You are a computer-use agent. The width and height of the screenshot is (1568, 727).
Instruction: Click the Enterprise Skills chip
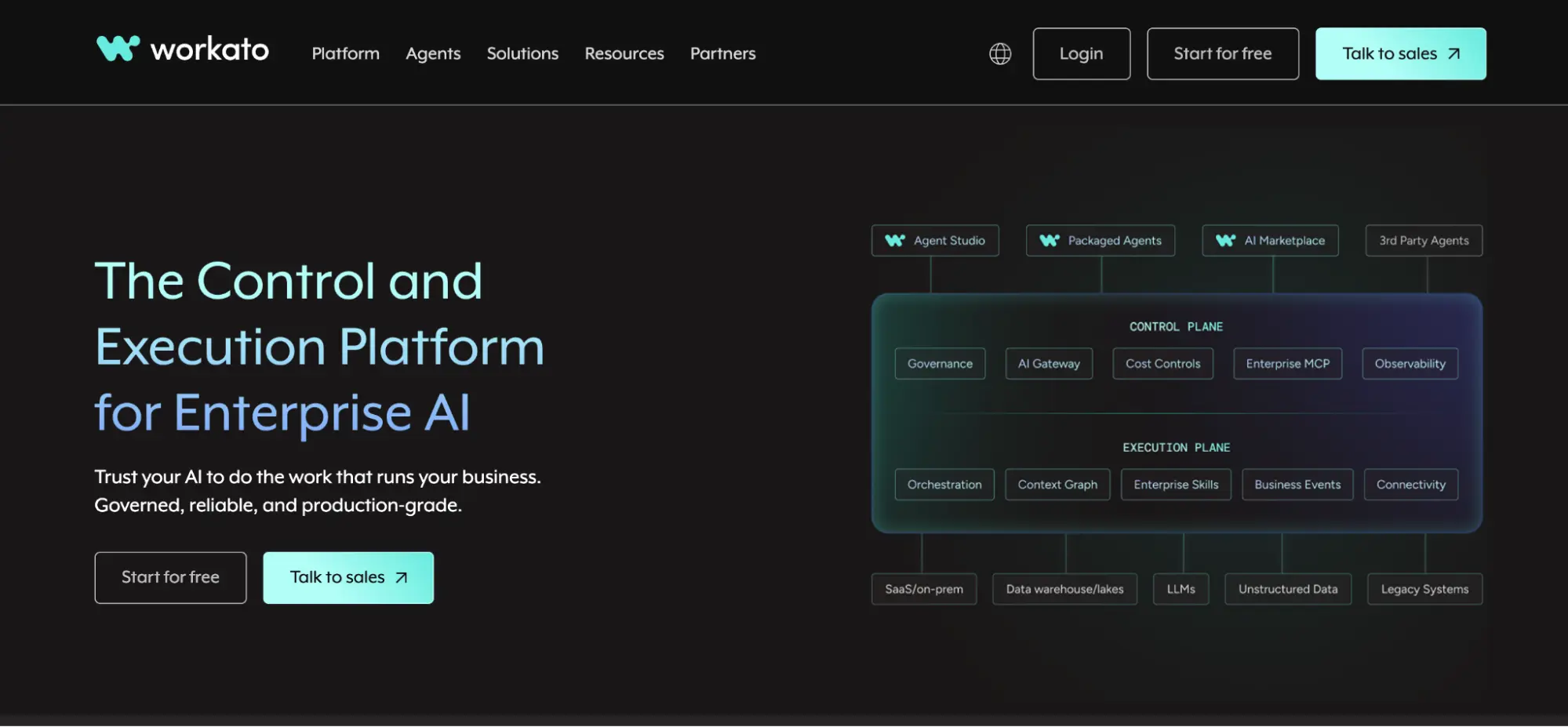[1177, 485]
